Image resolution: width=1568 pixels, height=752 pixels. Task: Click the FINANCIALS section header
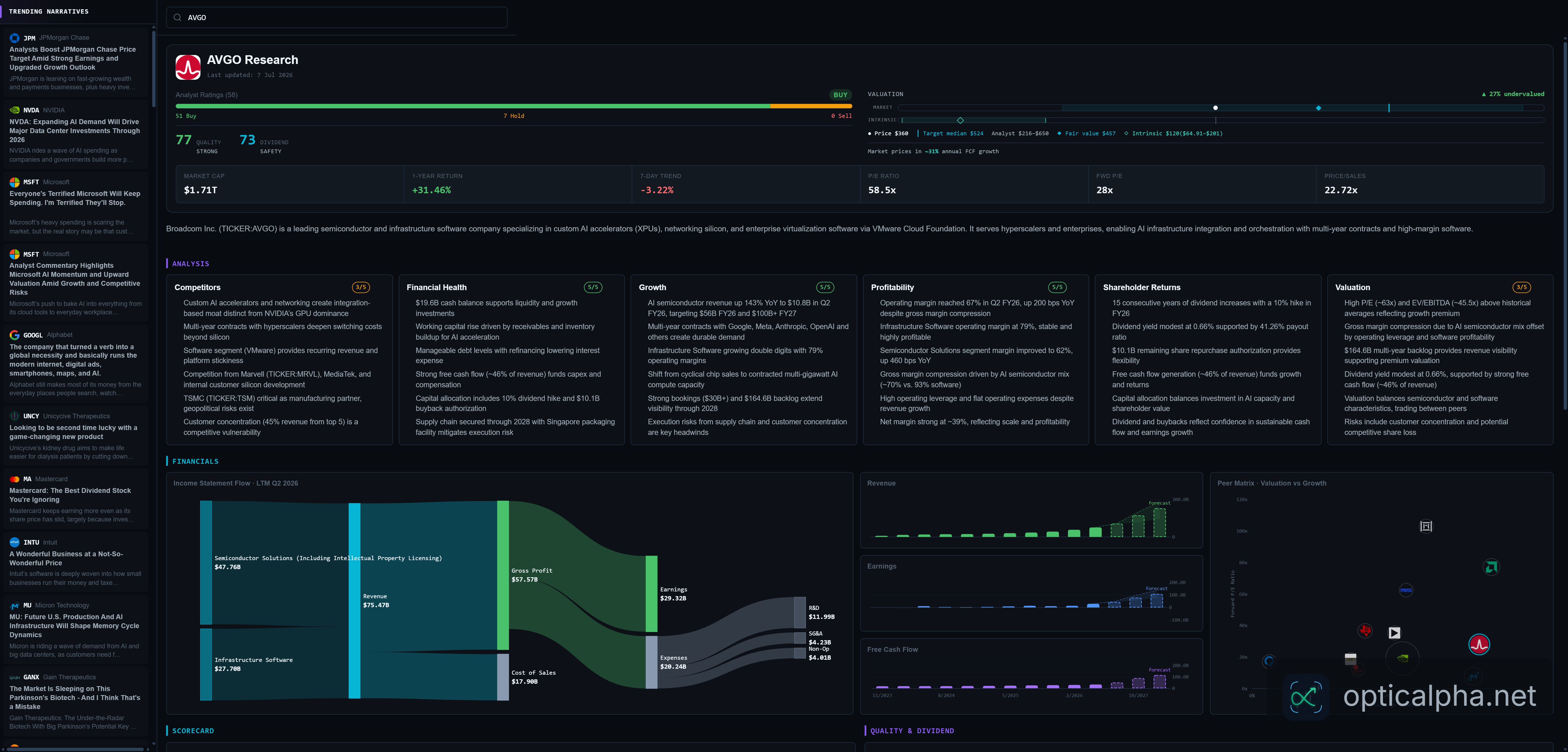click(195, 462)
